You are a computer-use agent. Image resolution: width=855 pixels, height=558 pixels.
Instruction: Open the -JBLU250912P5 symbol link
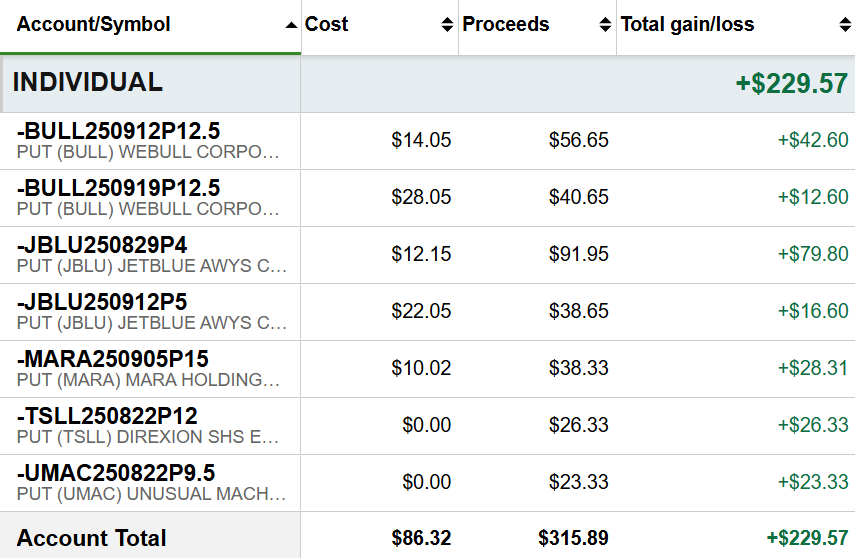click(x=102, y=302)
